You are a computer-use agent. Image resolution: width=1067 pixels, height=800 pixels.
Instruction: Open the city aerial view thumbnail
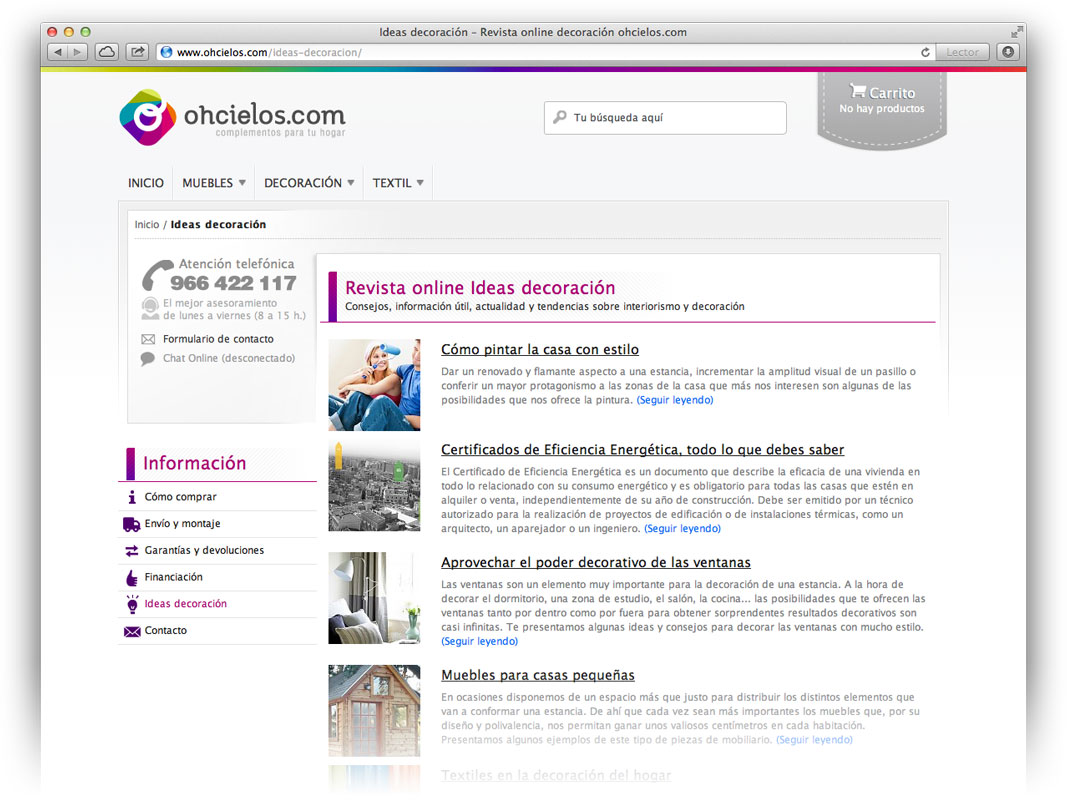374,485
